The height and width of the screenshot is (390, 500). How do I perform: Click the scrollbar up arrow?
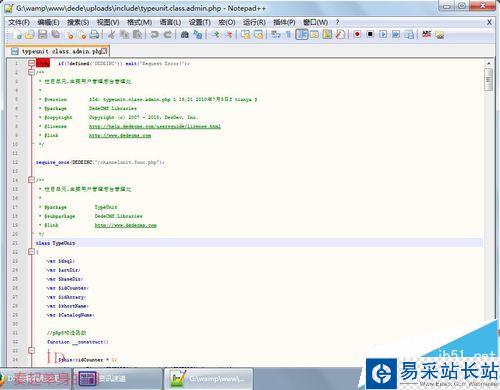pos(488,63)
